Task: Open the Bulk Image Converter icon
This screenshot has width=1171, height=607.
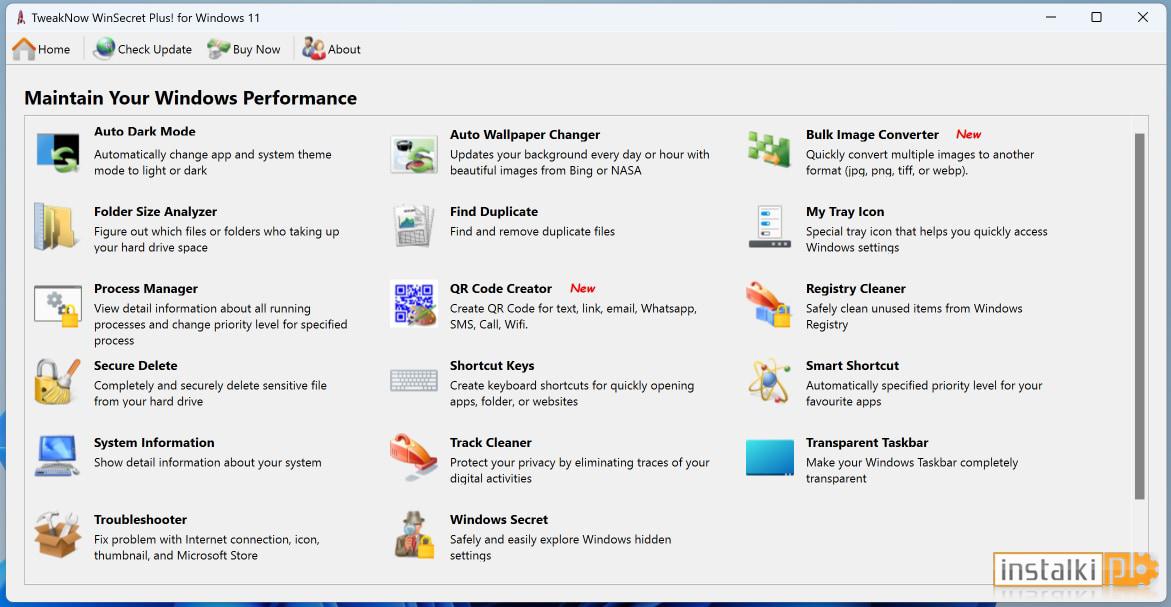Action: pos(769,149)
